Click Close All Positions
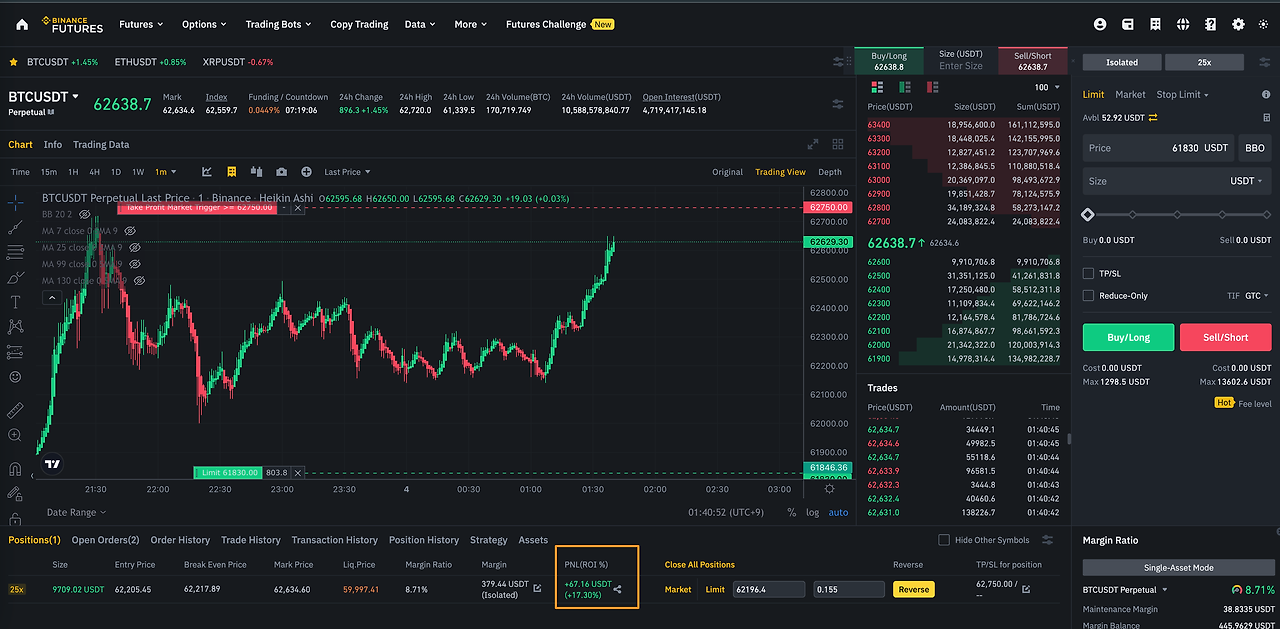Image resolution: width=1280 pixels, height=629 pixels. (x=700, y=565)
